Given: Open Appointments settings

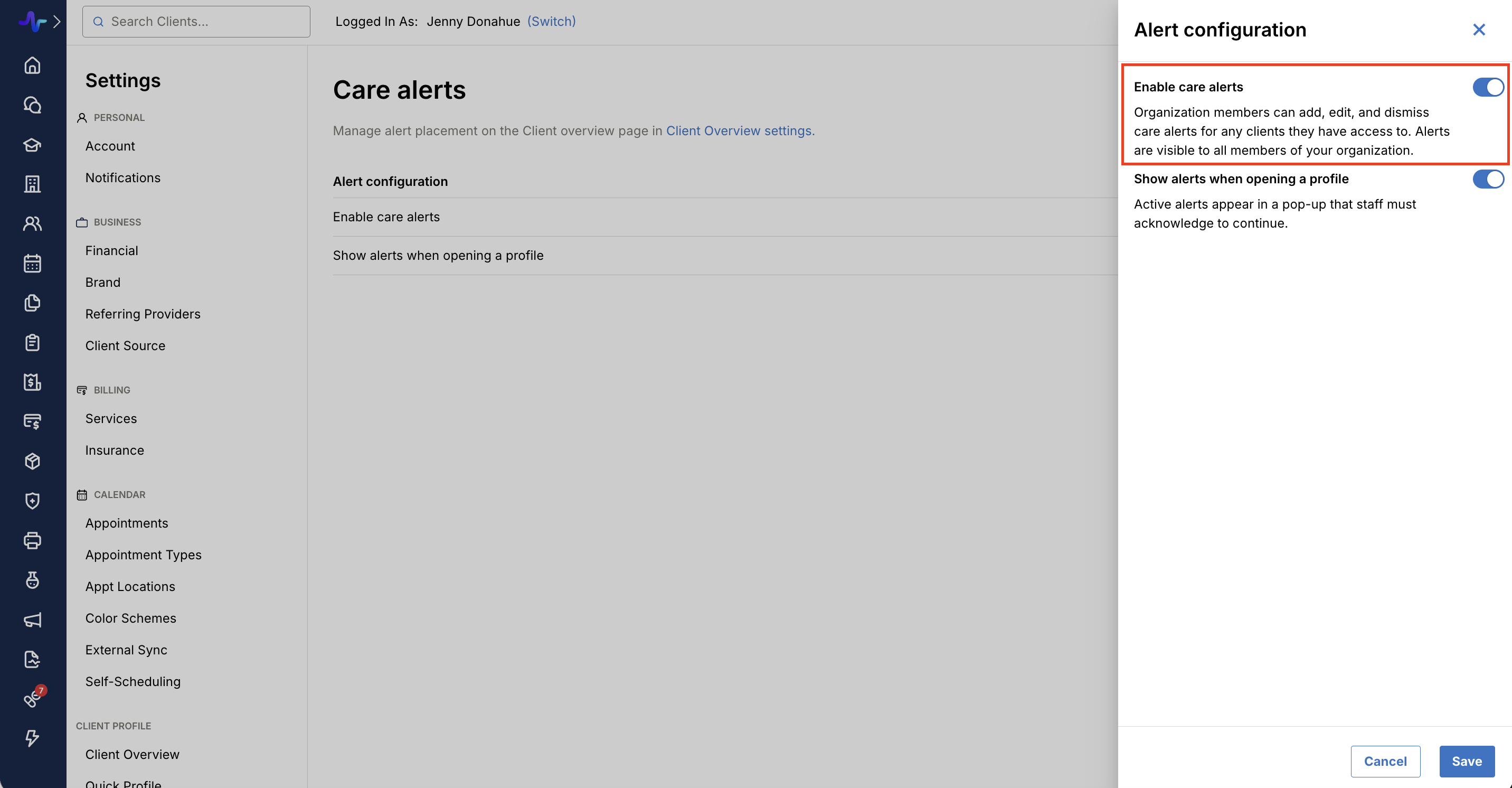Looking at the screenshot, I should coord(127,523).
